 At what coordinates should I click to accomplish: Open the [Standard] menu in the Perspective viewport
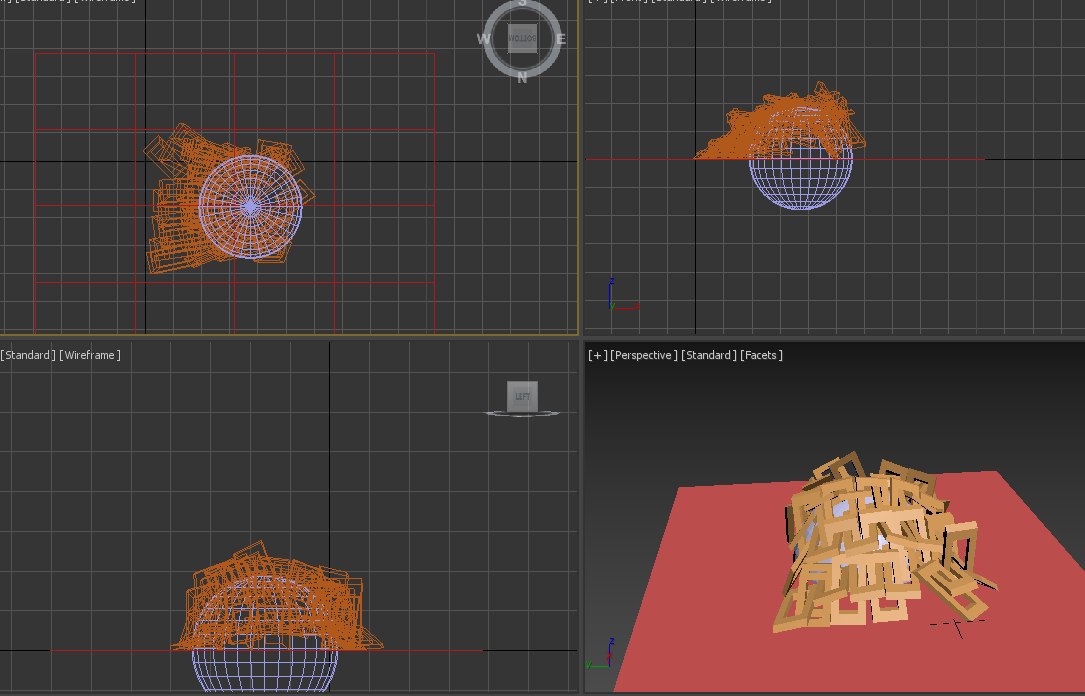click(x=709, y=355)
